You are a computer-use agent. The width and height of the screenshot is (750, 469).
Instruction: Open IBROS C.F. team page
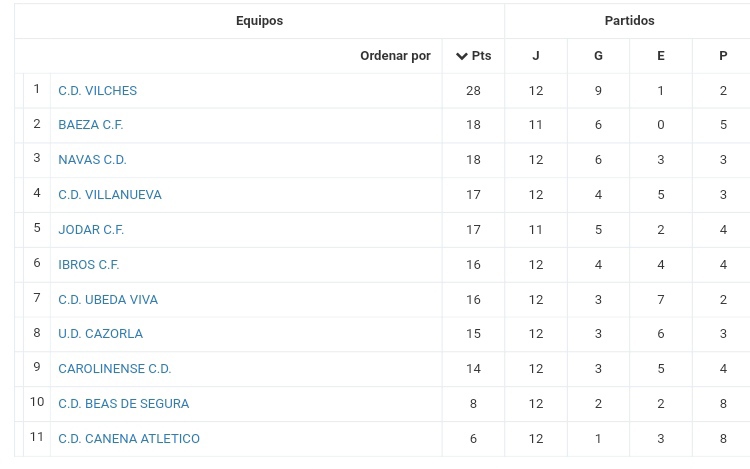[88, 265]
